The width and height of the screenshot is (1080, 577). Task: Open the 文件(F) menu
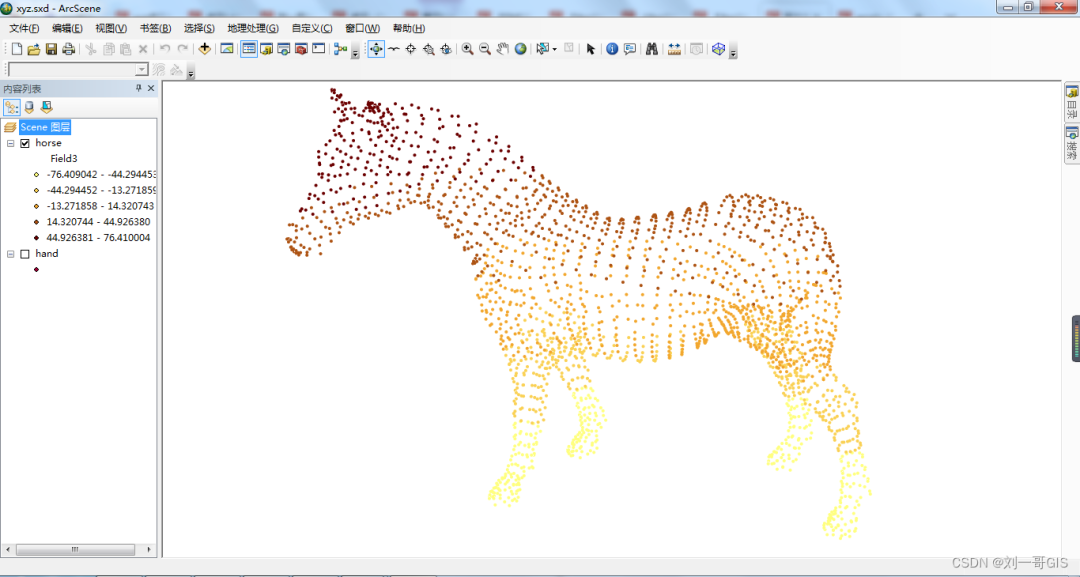(24, 28)
